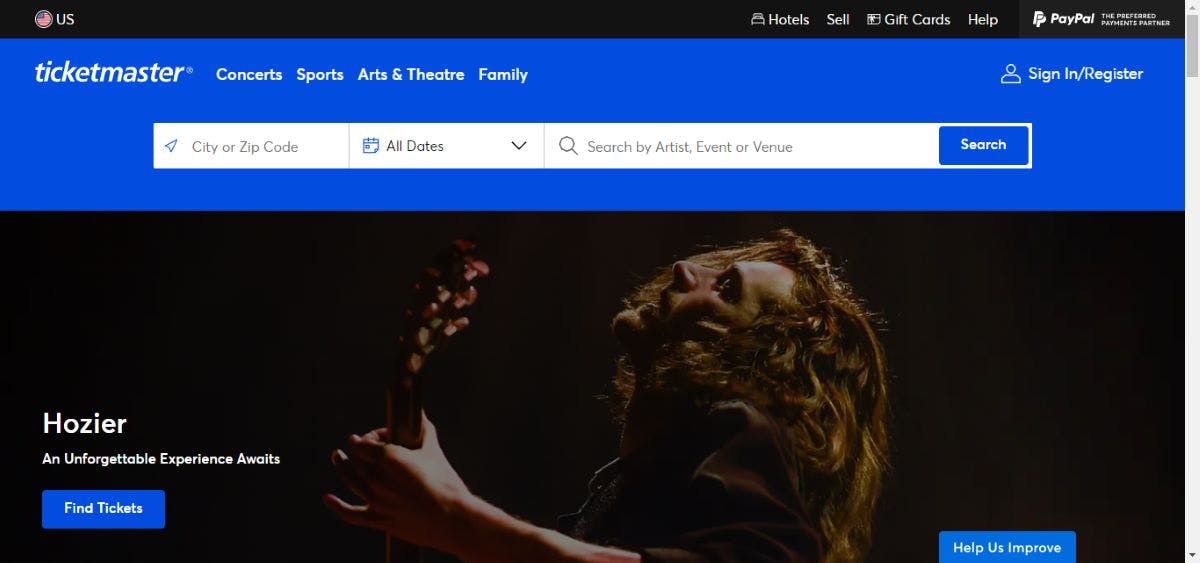Viewport: 1200px width, 563px height.
Task: Select Arts & Theatre category
Action: 411,74
